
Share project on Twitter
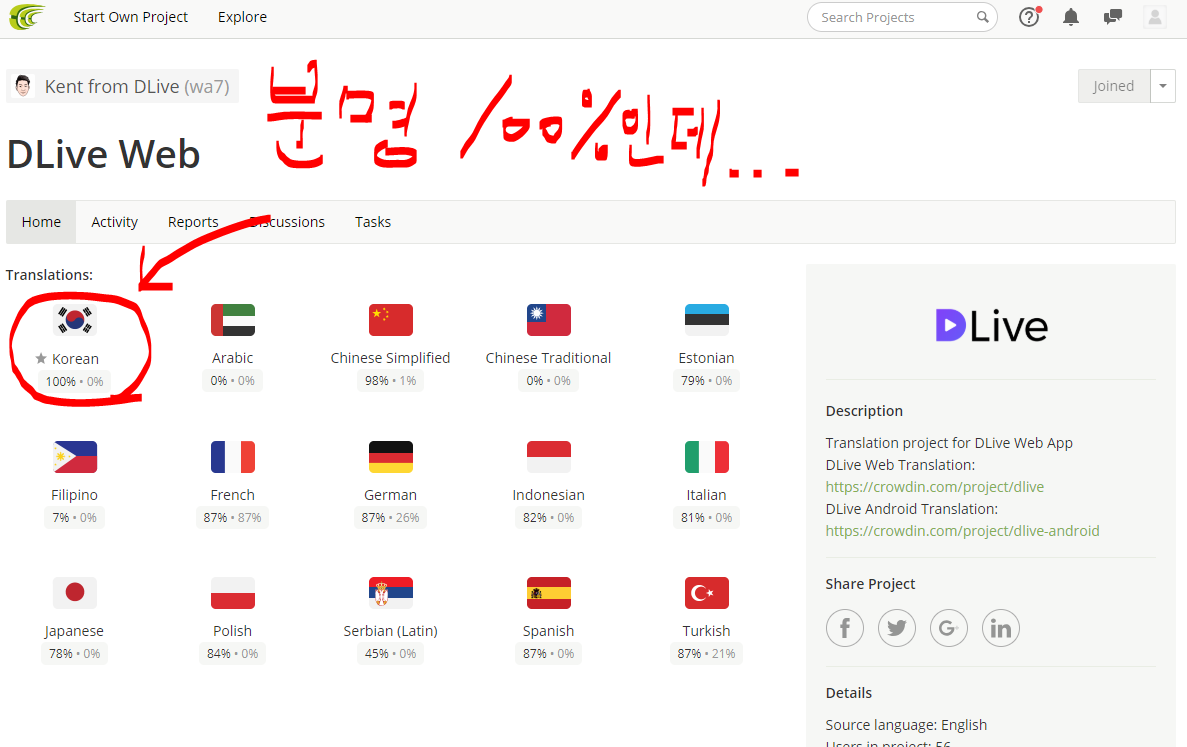point(897,627)
